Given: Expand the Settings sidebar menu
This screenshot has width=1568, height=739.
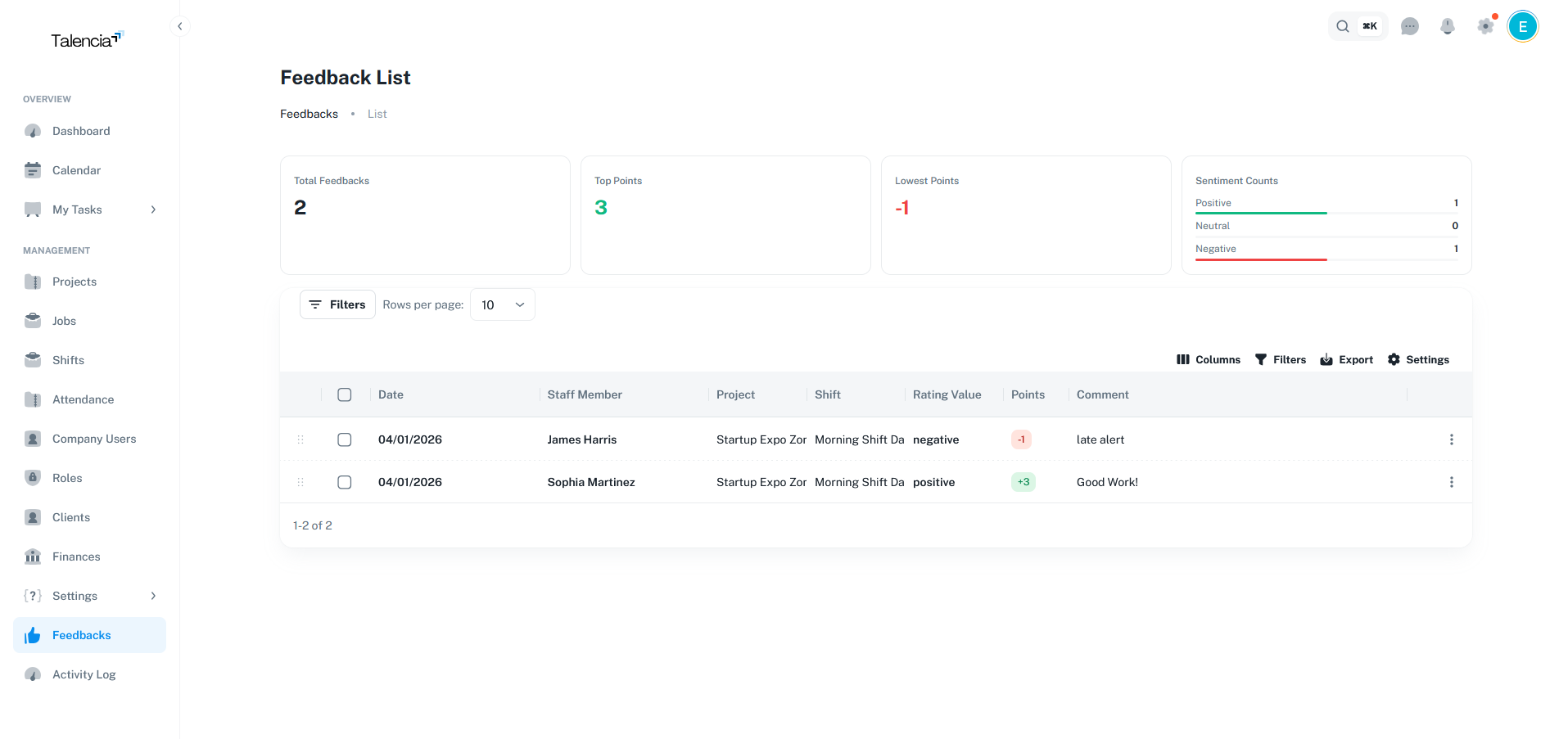Looking at the screenshot, I should [x=75, y=596].
